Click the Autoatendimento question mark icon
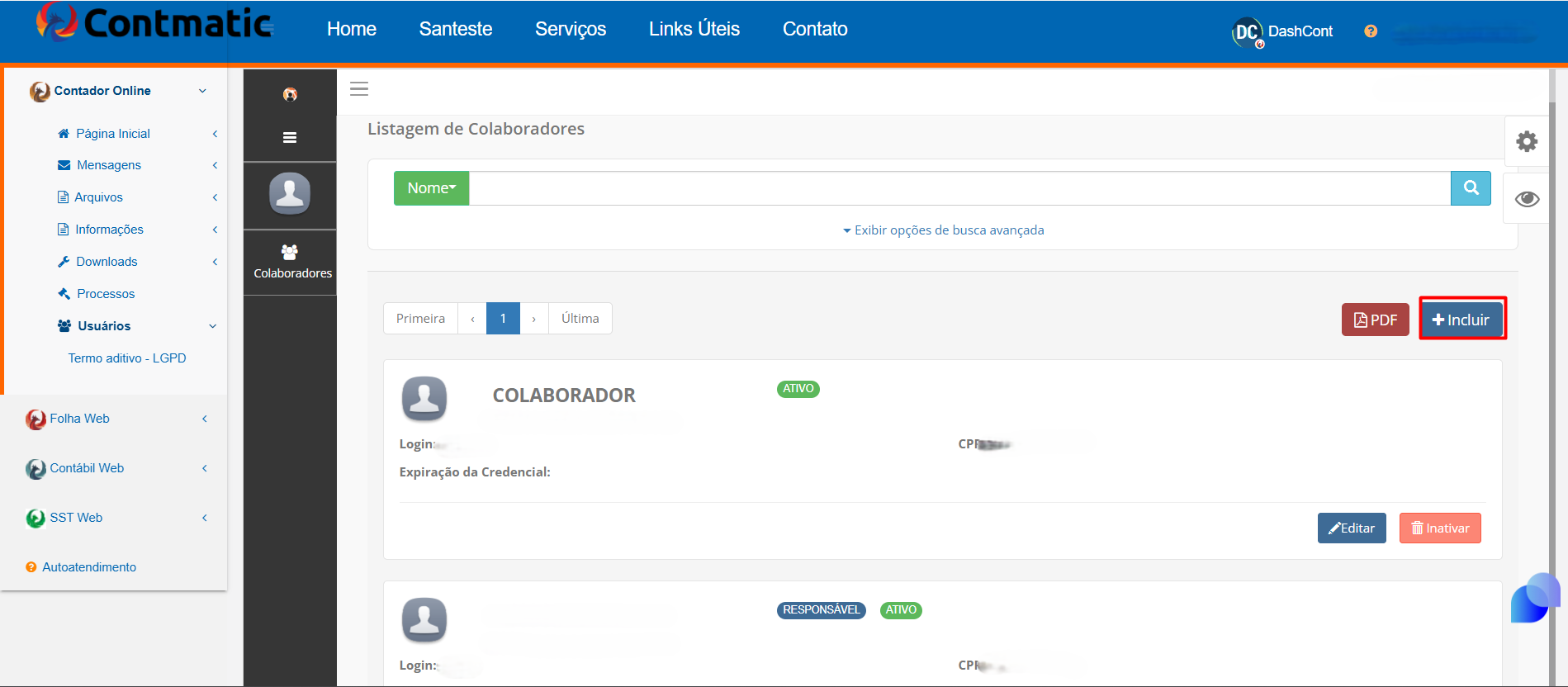1568x687 pixels. pos(31,567)
